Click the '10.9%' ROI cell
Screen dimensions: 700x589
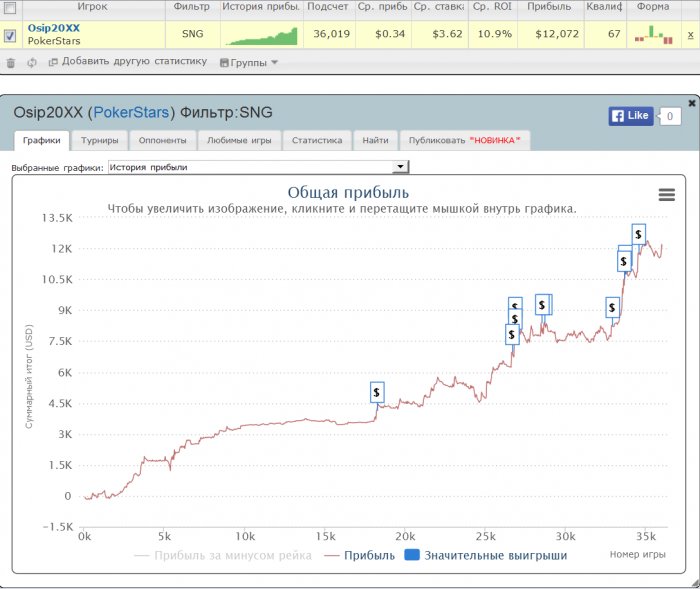[x=495, y=34]
